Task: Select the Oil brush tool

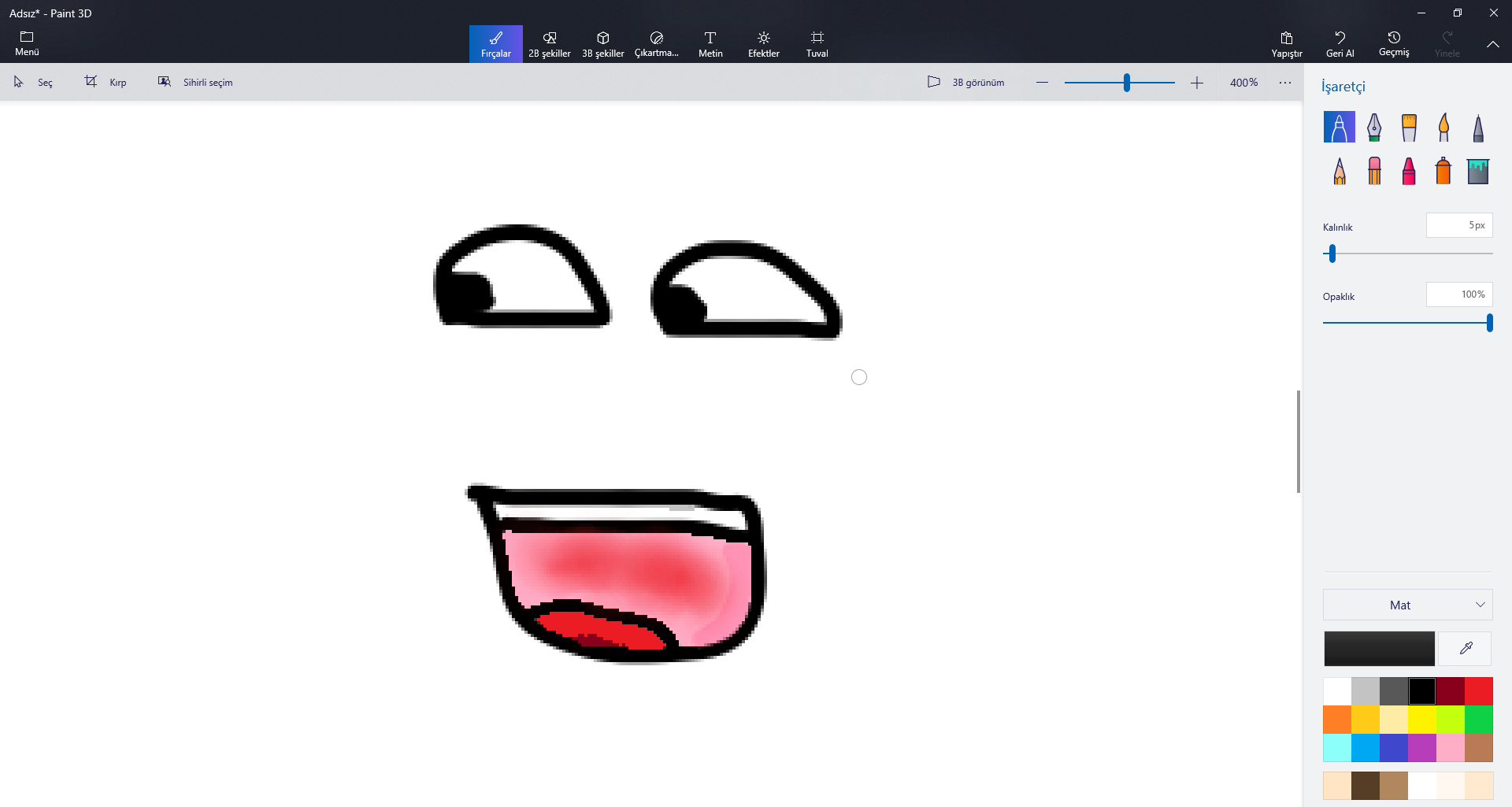Action: tap(1409, 127)
